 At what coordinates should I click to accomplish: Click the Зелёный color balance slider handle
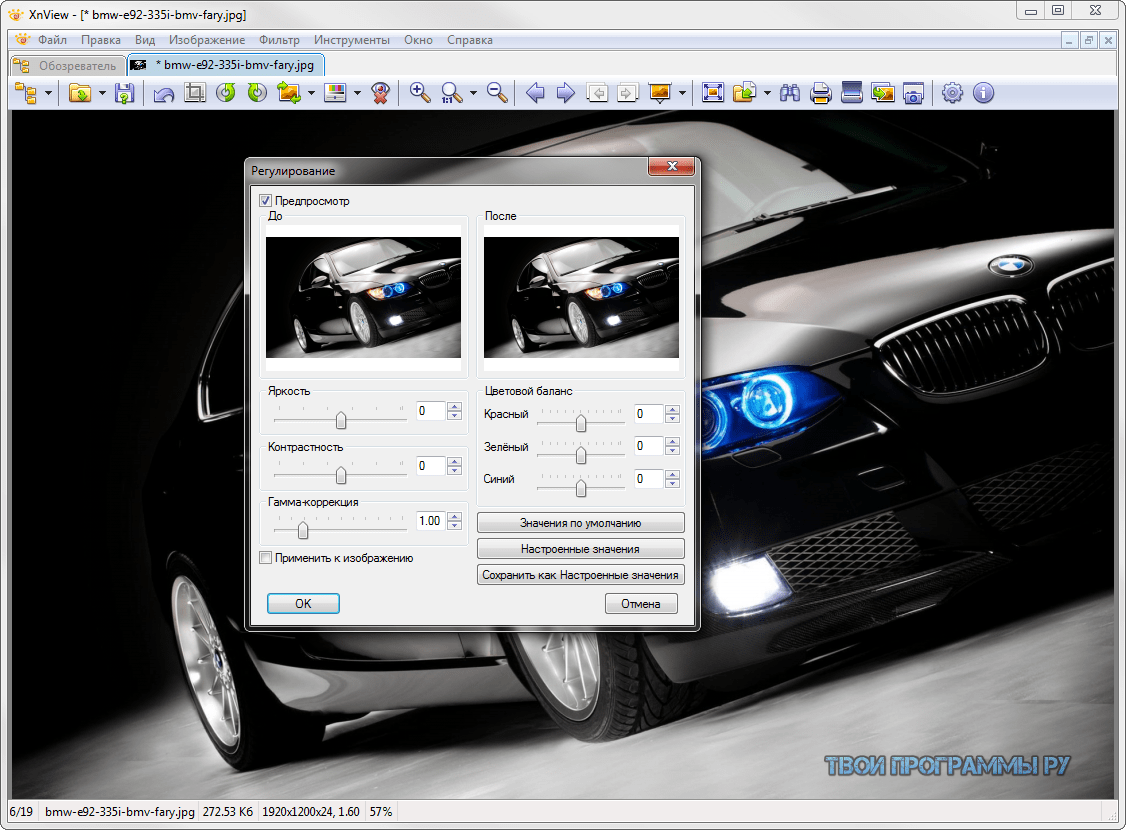click(x=581, y=455)
